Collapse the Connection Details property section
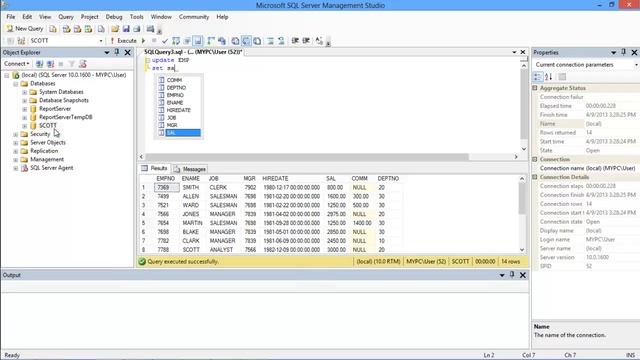This screenshot has height=360, width=640. [x=535, y=177]
